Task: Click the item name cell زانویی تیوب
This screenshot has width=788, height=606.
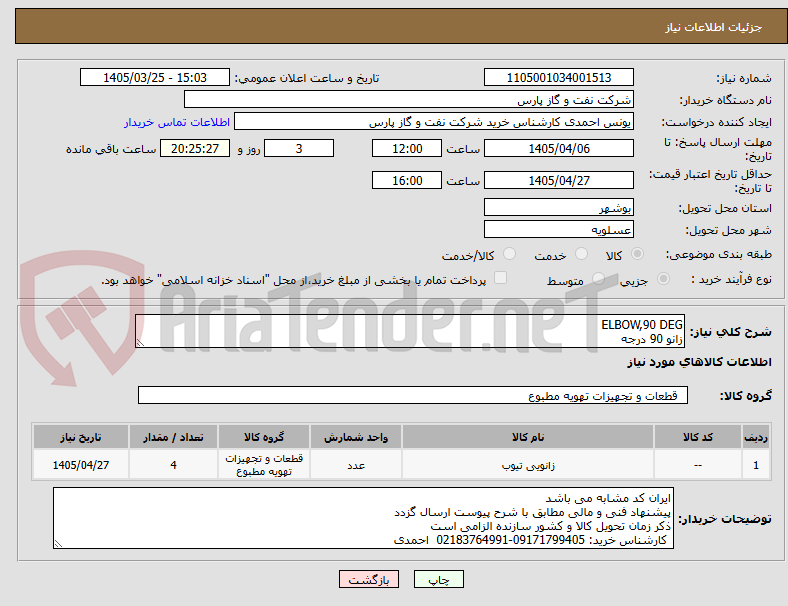Action: point(528,465)
